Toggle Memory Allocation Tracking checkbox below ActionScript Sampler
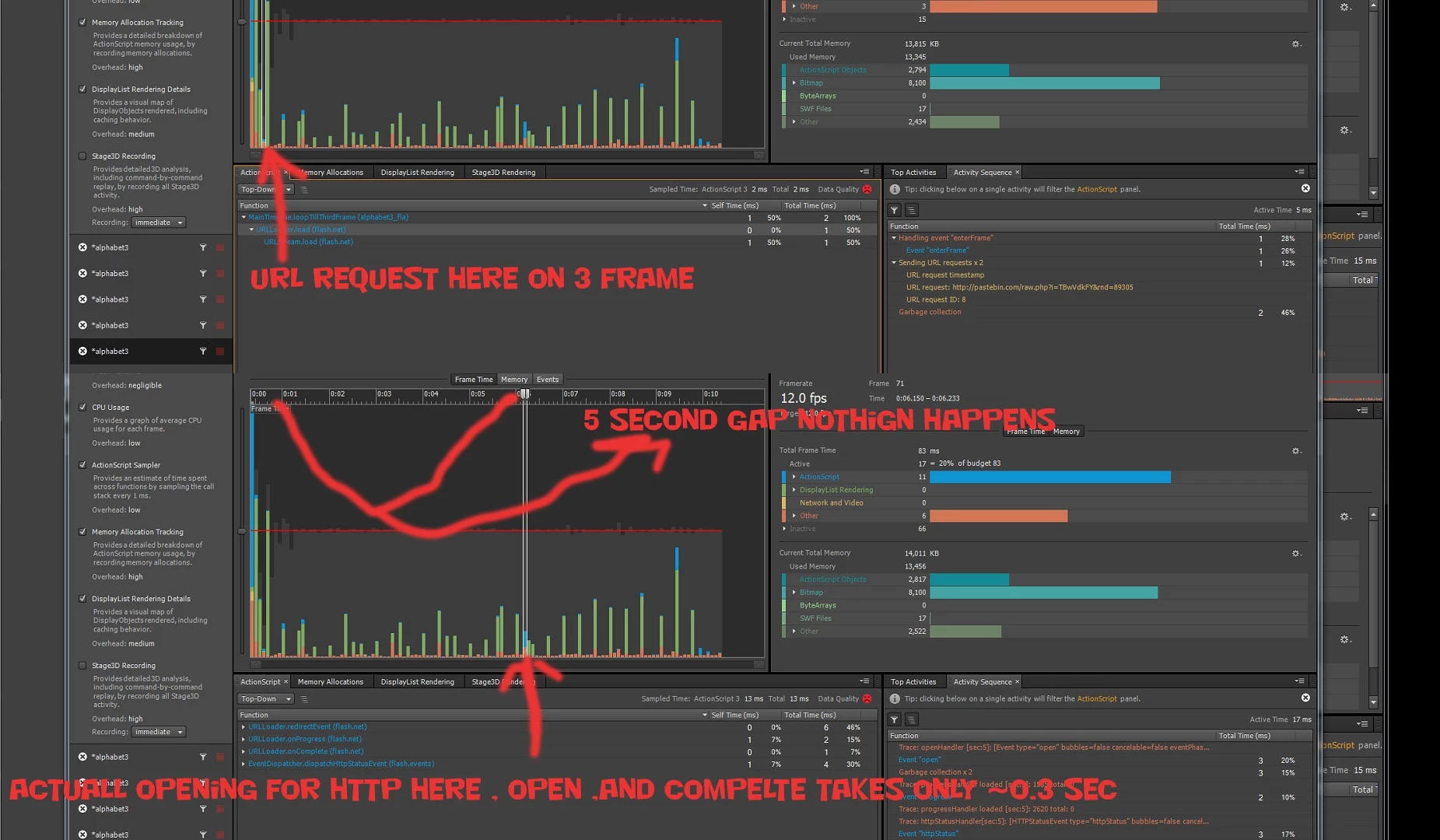 pyautogui.click(x=82, y=531)
